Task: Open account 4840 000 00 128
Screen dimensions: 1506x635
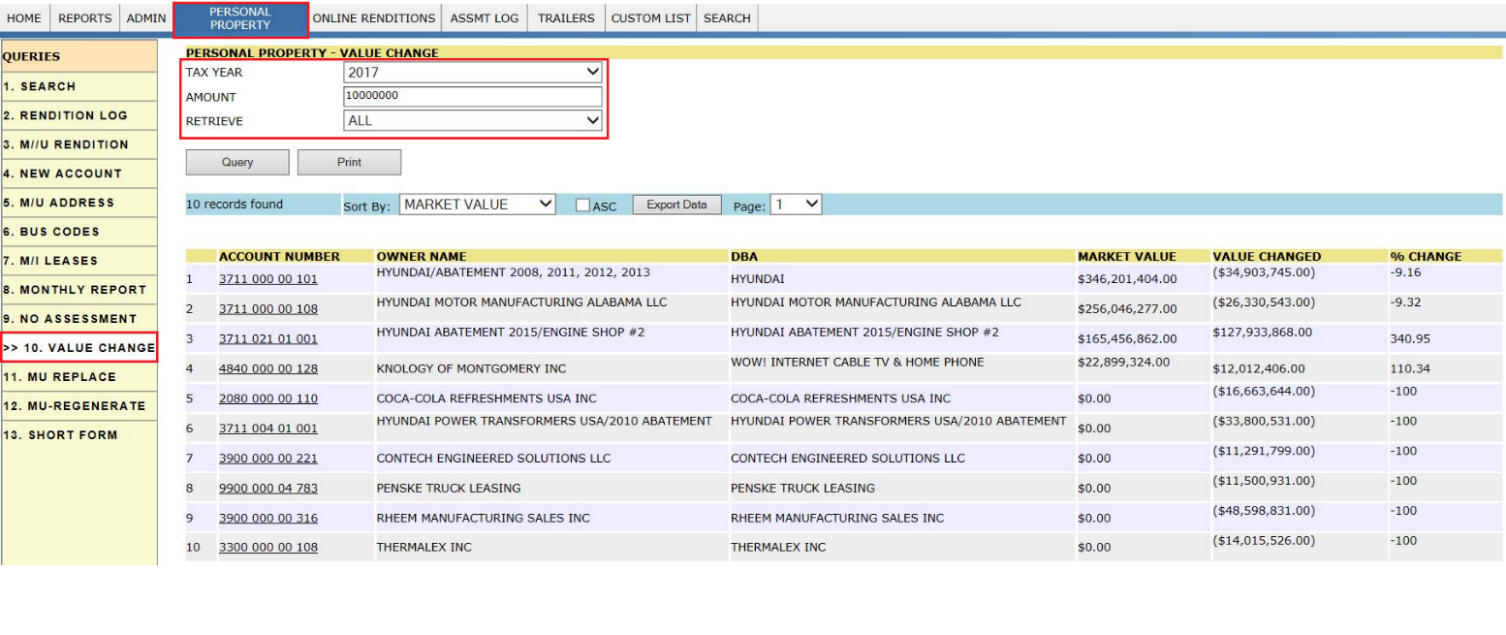Action: tap(268, 369)
